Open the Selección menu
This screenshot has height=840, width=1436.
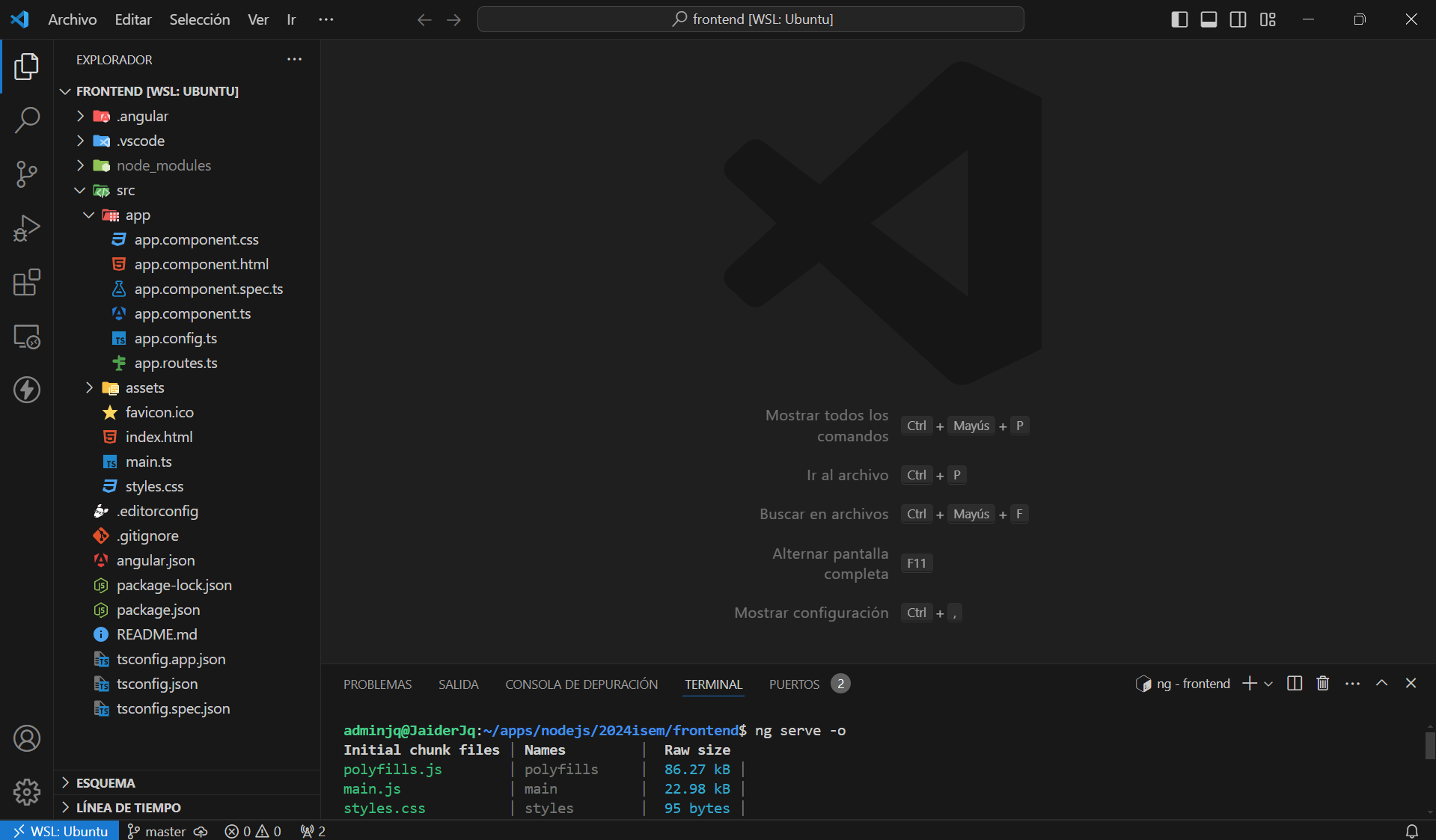200,19
